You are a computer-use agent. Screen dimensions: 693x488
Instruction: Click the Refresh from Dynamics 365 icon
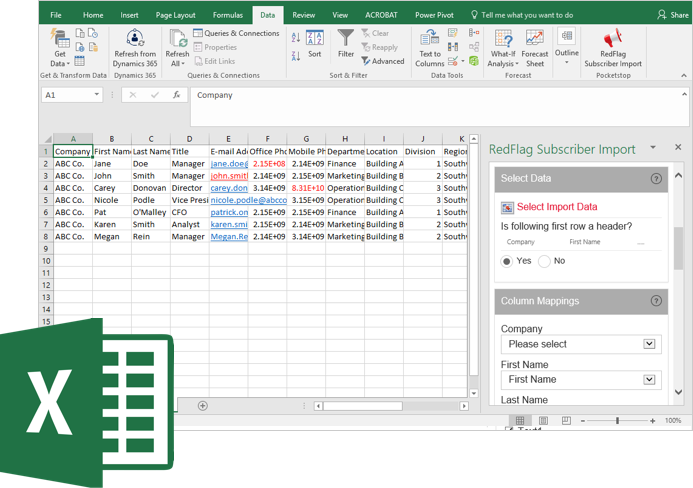coord(135,40)
